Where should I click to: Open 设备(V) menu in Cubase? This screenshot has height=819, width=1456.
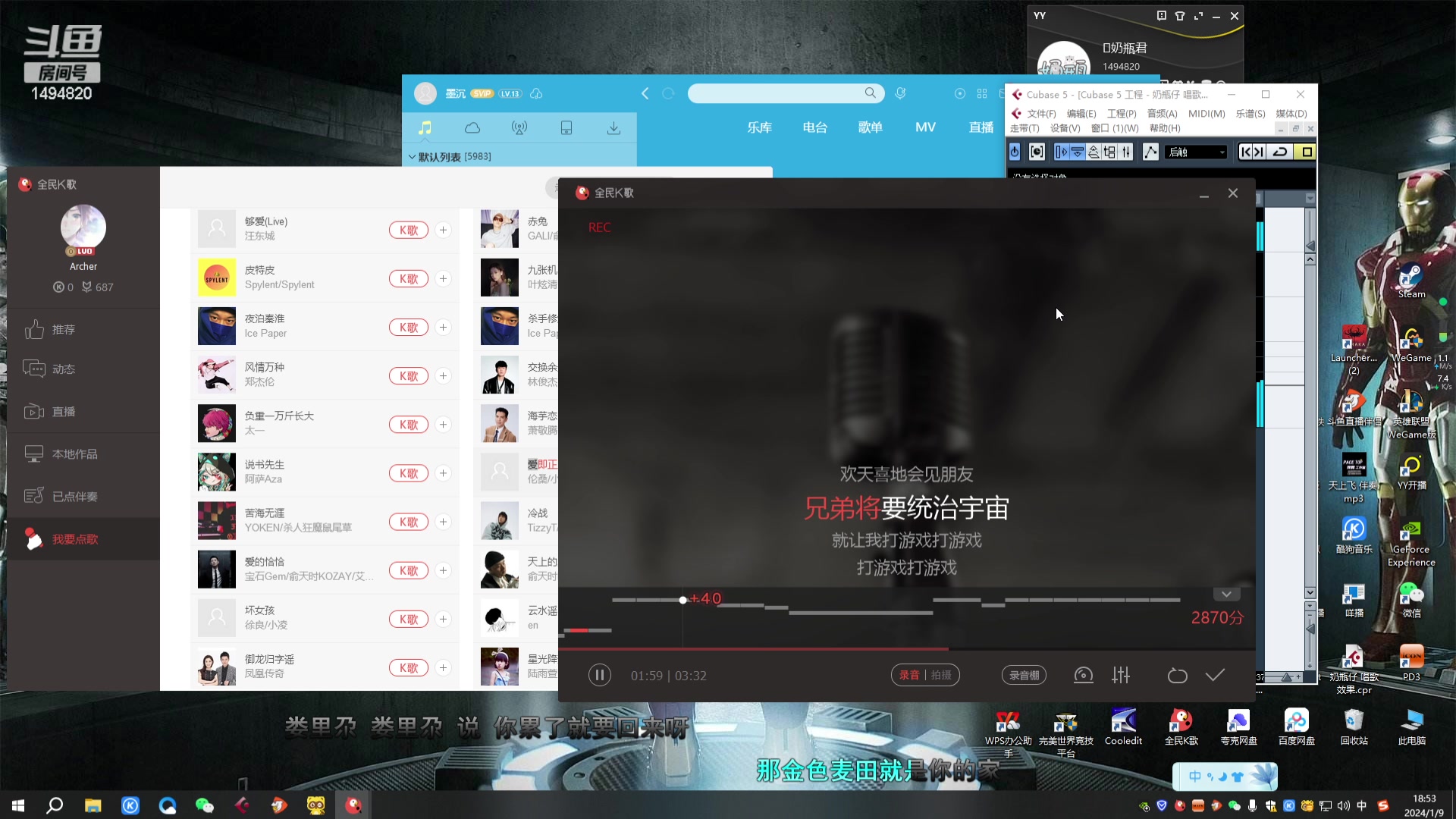tap(1065, 128)
